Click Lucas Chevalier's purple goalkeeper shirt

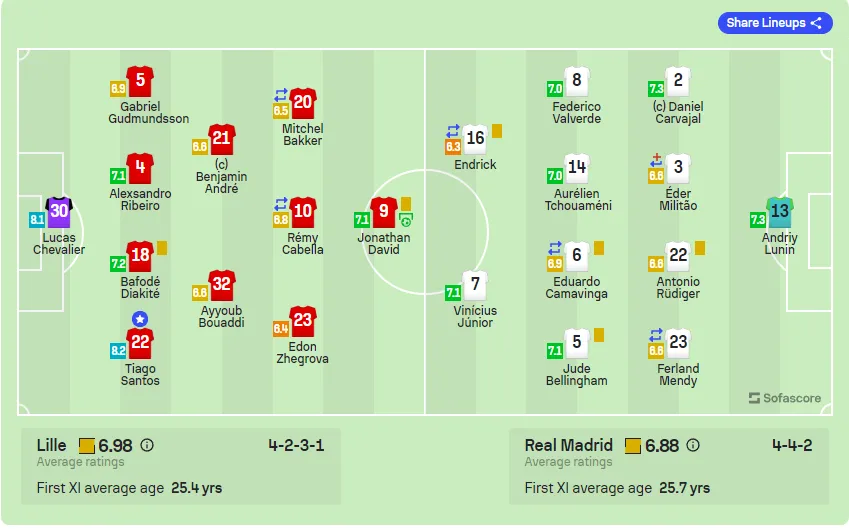tap(59, 212)
